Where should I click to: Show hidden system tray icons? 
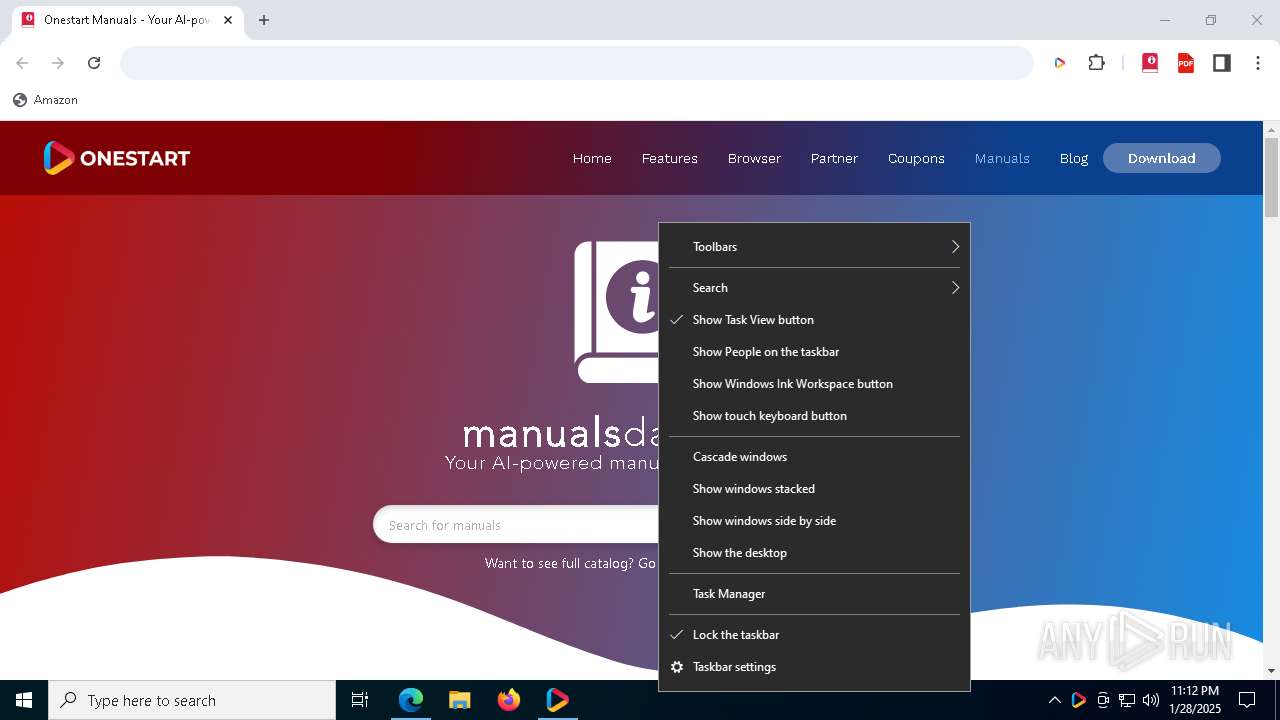click(1054, 700)
